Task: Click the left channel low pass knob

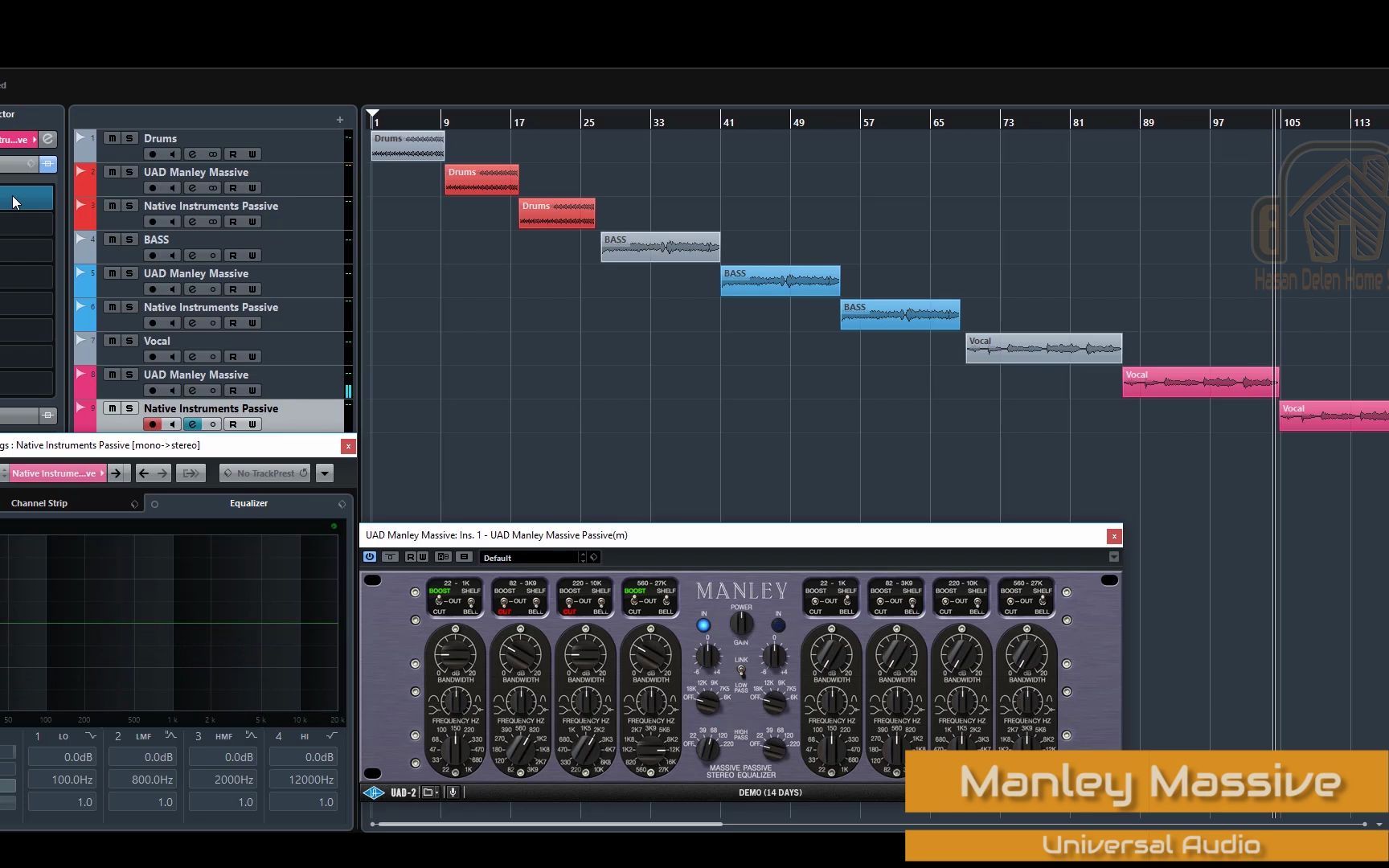Action: point(707,702)
